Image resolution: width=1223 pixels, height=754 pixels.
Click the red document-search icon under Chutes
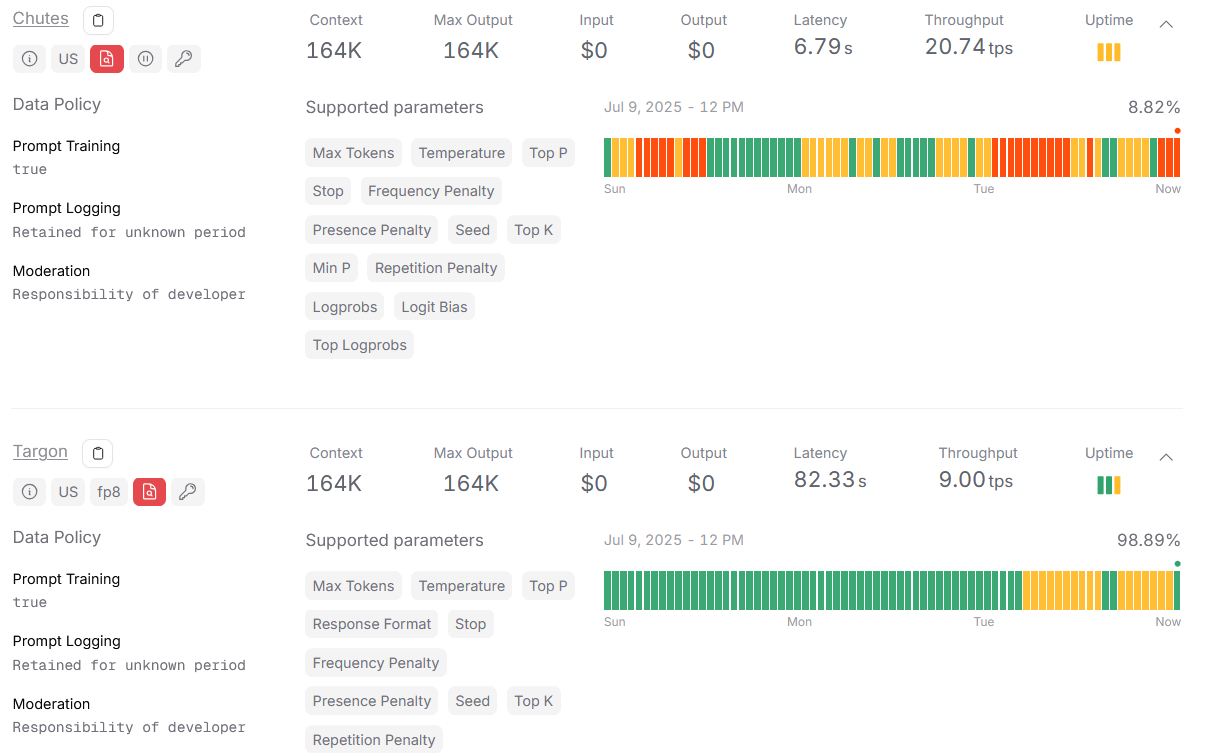coord(107,59)
